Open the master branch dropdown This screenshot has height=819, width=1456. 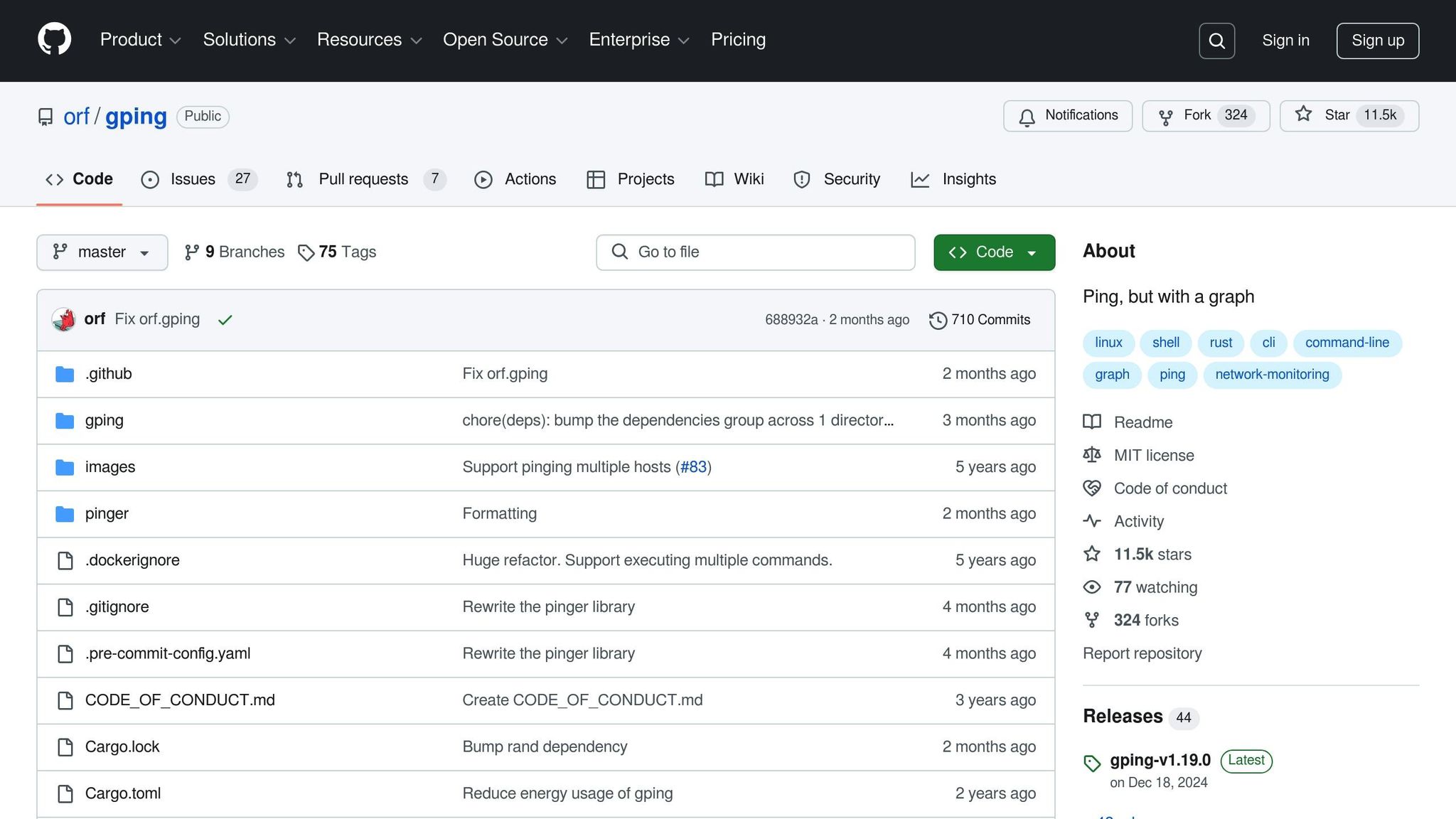click(102, 252)
